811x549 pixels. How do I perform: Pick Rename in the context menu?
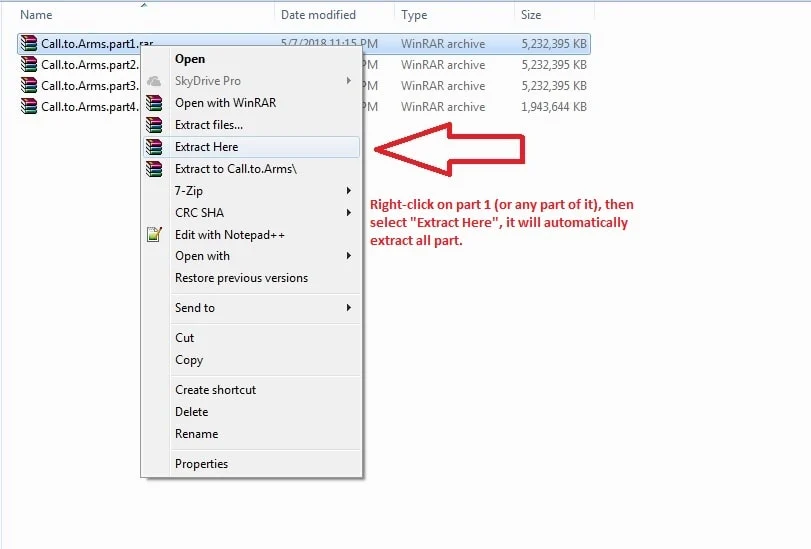196,434
